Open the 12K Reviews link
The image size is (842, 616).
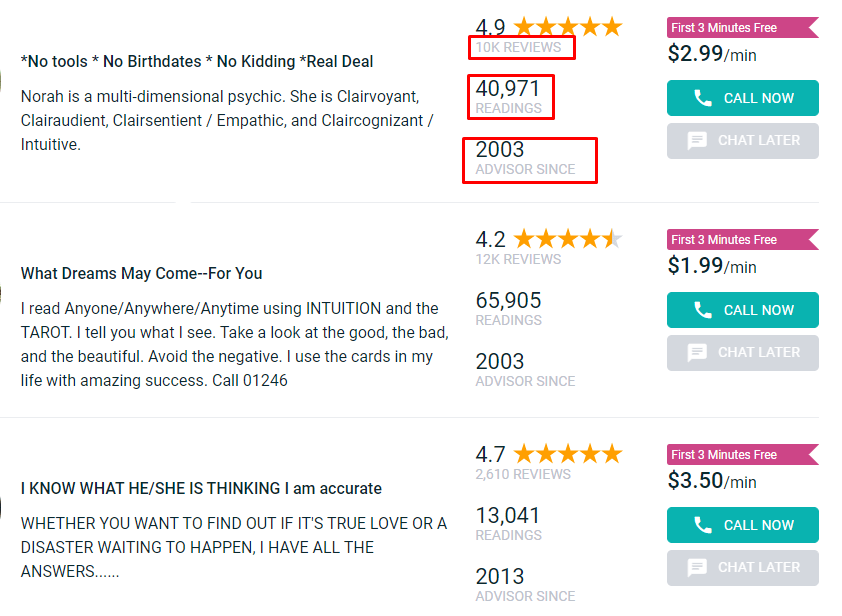coord(518,259)
